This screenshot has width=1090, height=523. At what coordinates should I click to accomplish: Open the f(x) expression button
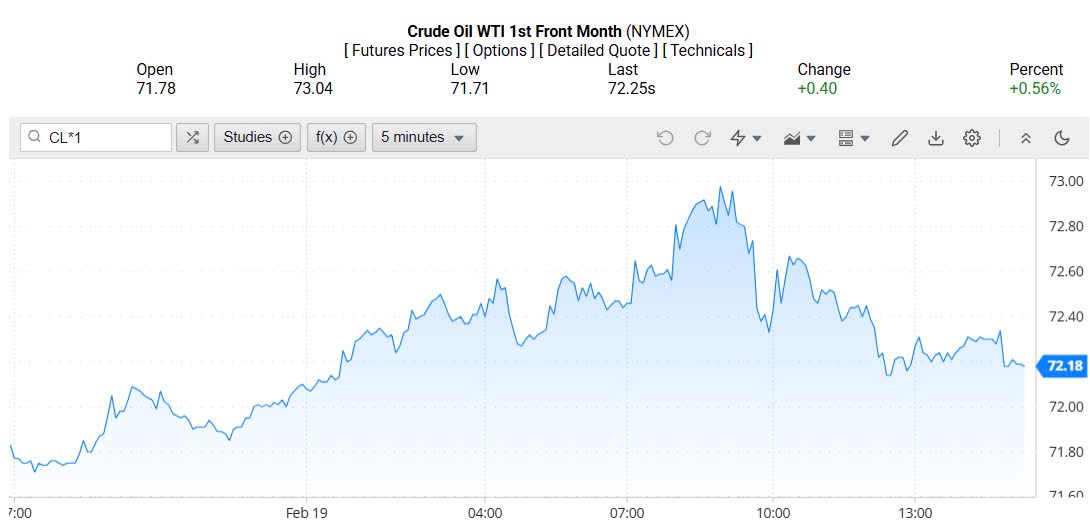(x=336, y=138)
